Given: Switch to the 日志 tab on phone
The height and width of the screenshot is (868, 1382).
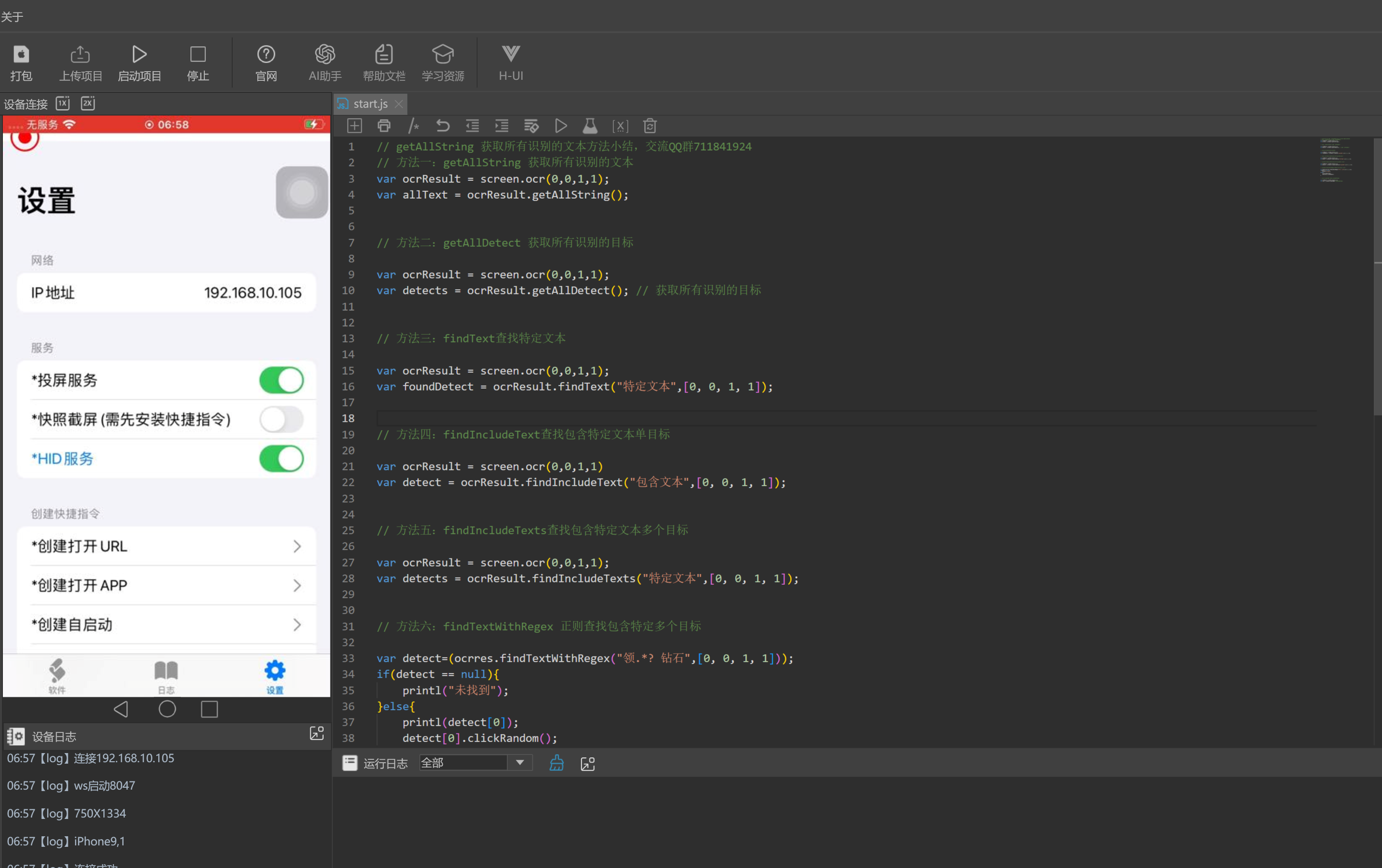Looking at the screenshot, I should coord(166,676).
